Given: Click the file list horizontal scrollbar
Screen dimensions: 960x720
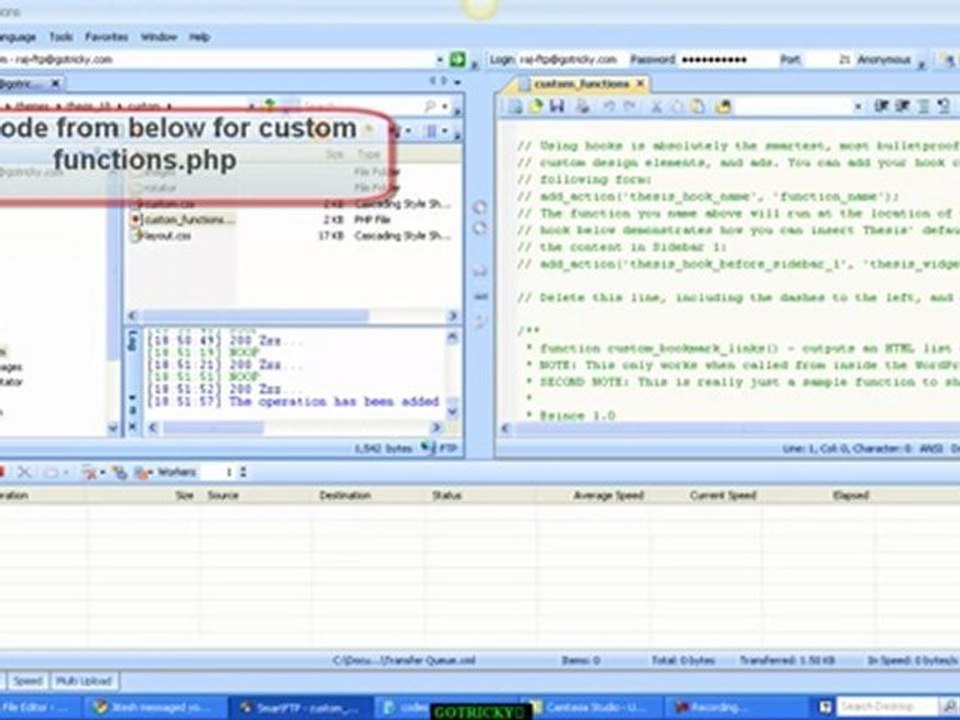Looking at the screenshot, I should (292, 315).
